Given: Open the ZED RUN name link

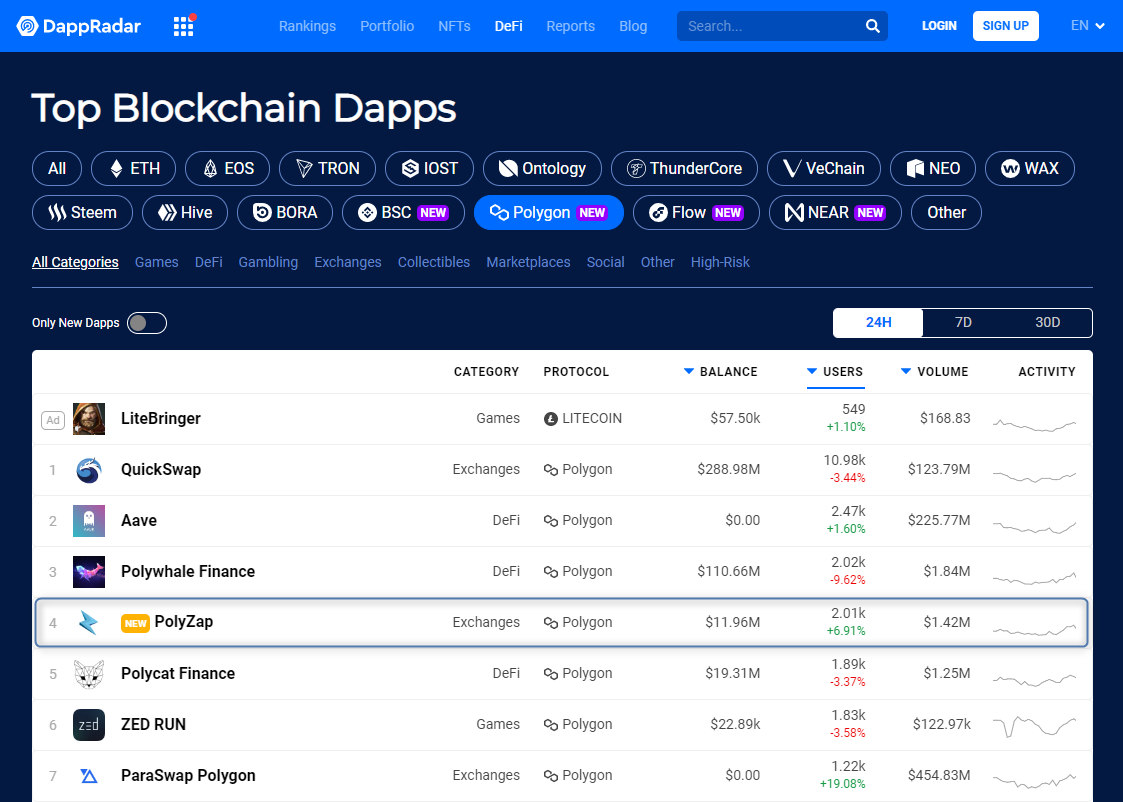Looking at the screenshot, I should 153,725.
